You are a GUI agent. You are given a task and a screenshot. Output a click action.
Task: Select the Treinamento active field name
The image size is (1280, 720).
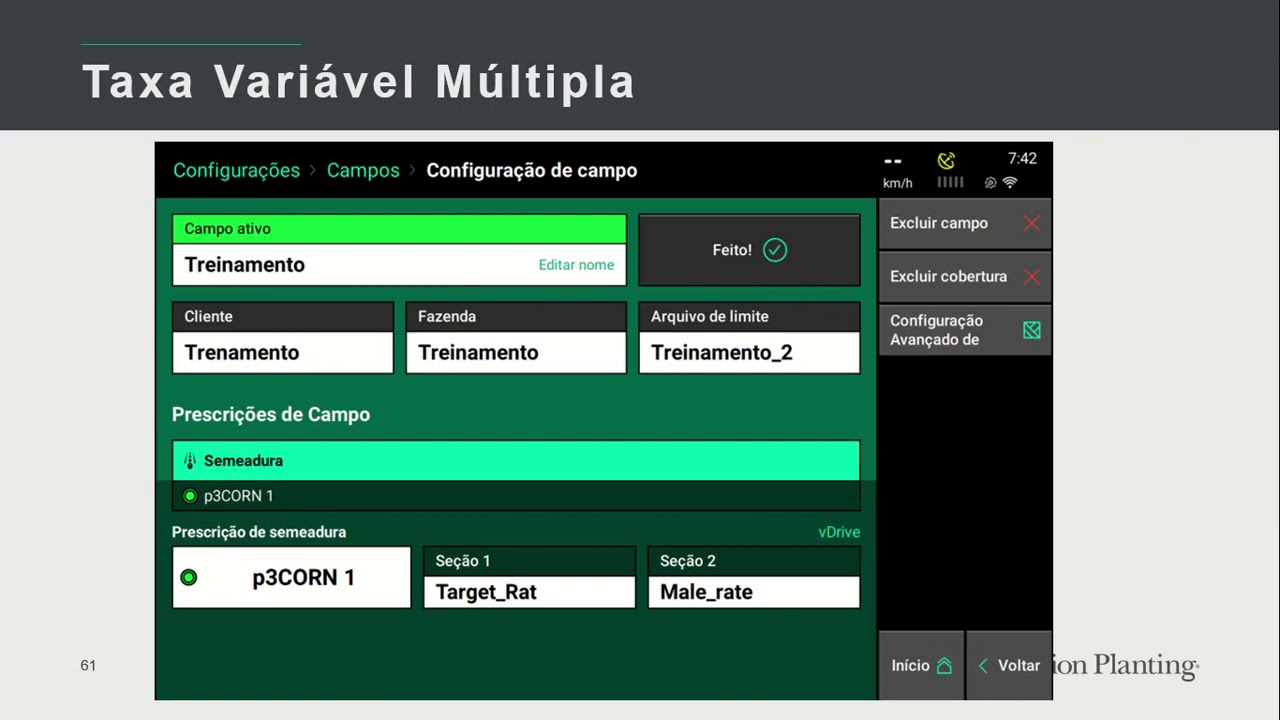(x=245, y=265)
